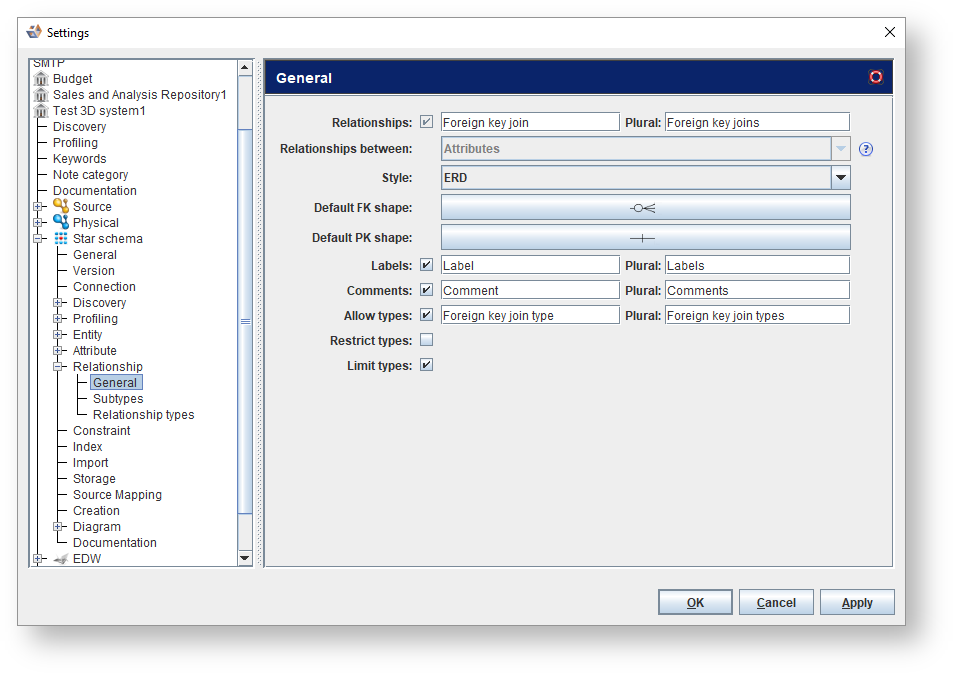Image resolution: width=954 pixels, height=674 pixels.
Task: Uncheck the Labels checkbox
Action: 427,265
